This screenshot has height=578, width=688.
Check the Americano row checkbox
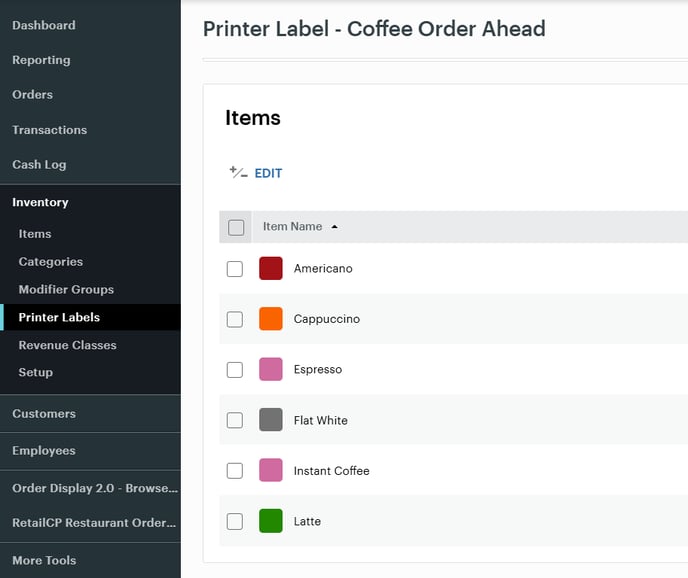click(235, 269)
